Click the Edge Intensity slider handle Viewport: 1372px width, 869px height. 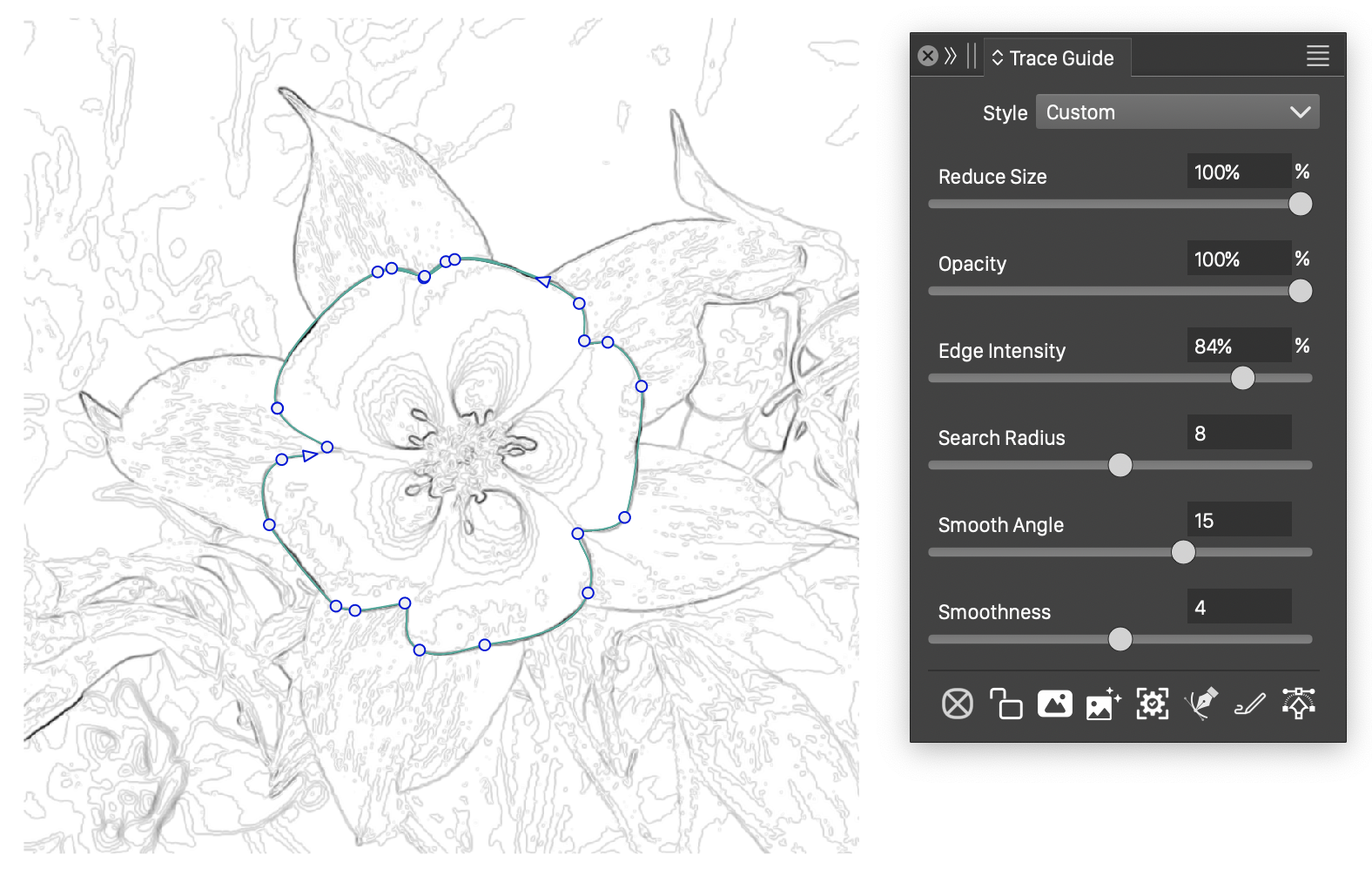pyautogui.click(x=1242, y=378)
